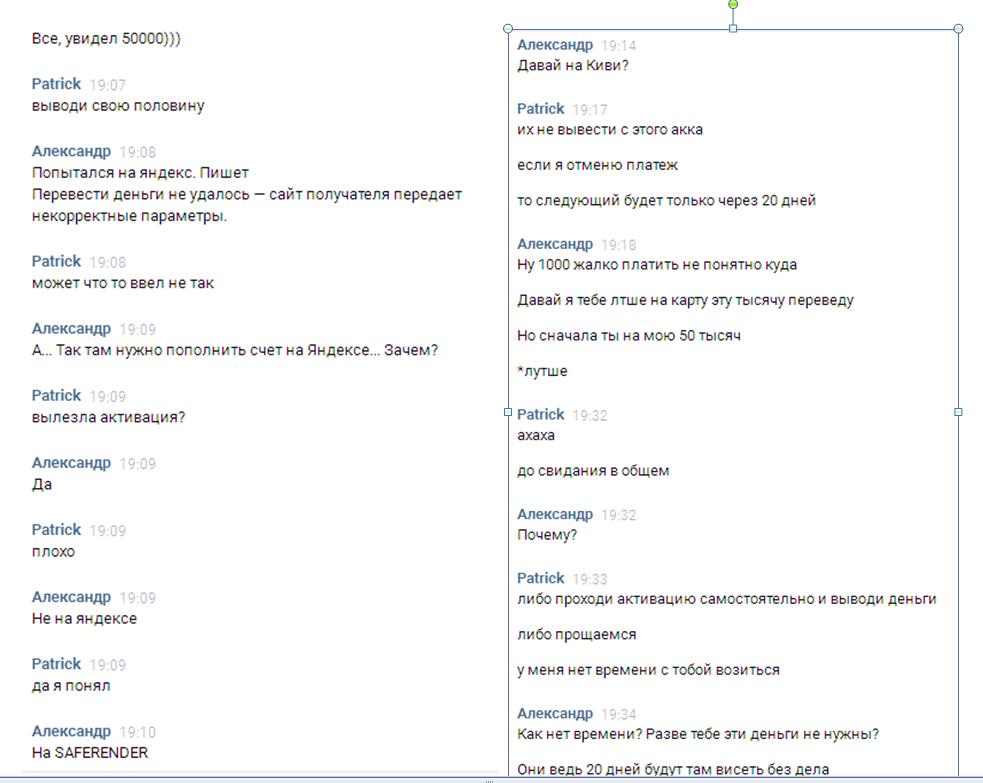
Task: Click the 19:10 timestamp beside Александр
Action: point(137,732)
